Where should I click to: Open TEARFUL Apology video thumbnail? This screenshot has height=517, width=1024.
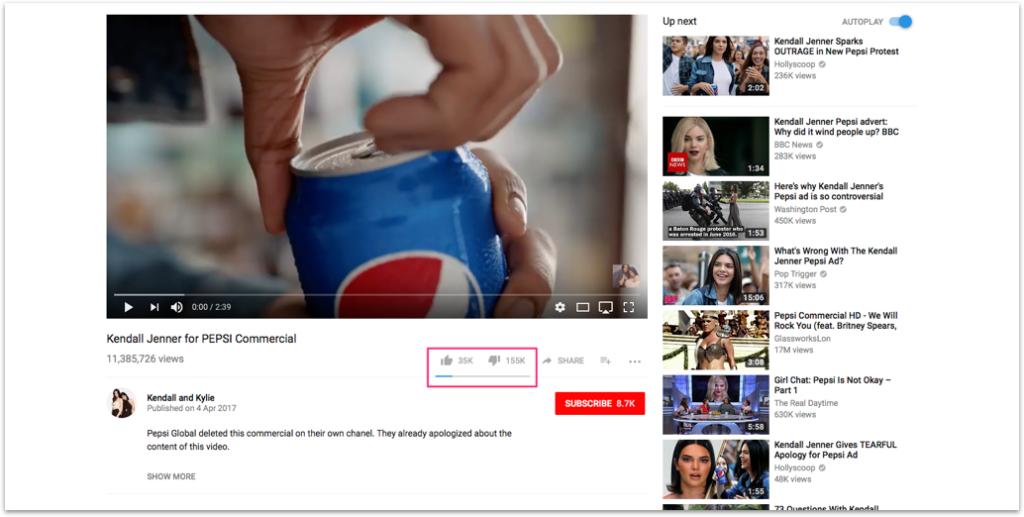coord(716,469)
